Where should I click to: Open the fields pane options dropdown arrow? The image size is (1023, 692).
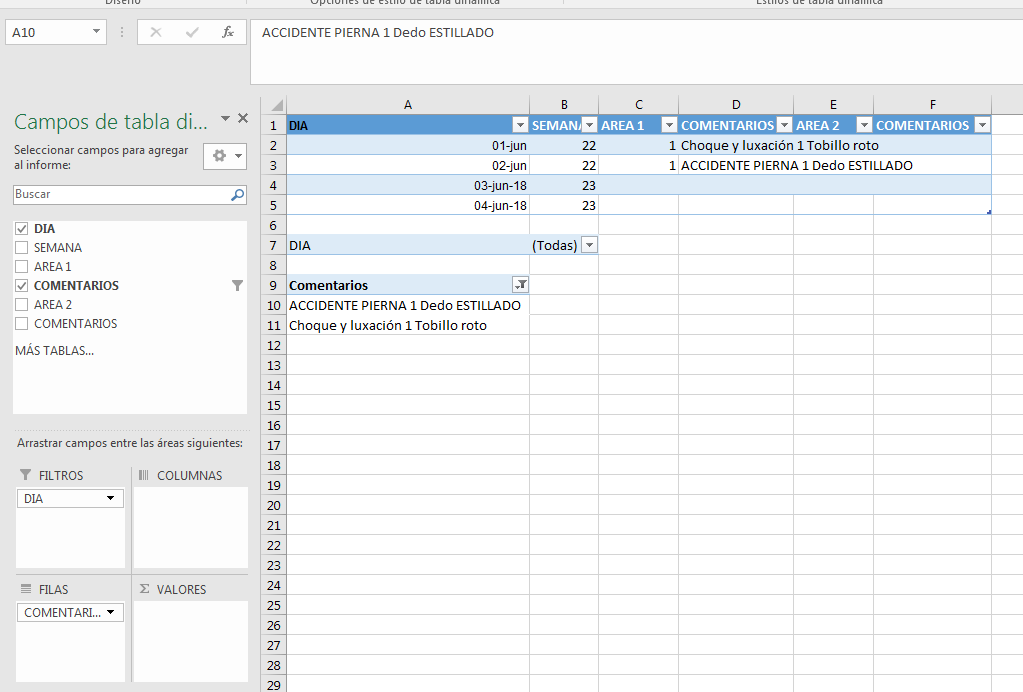pyautogui.click(x=225, y=118)
